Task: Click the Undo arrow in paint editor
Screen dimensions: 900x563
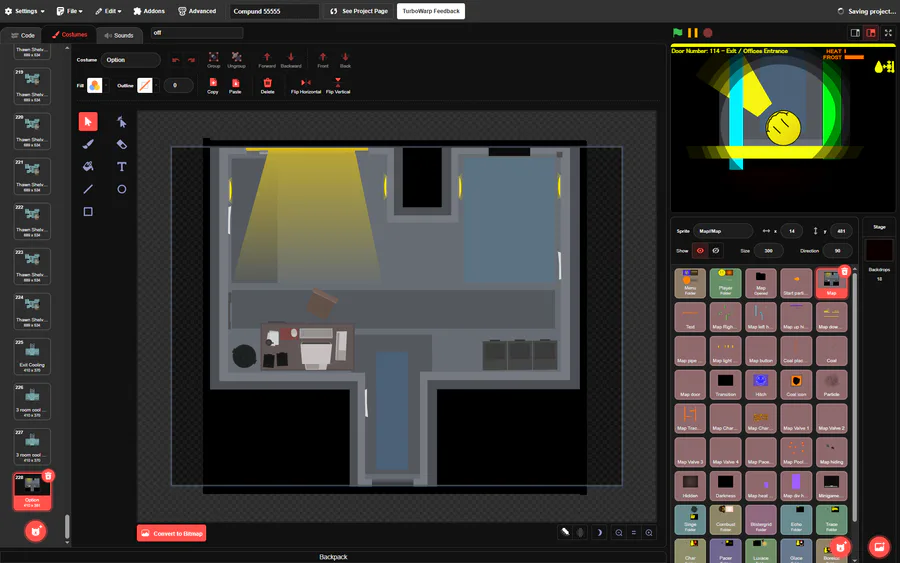Action: [176, 60]
